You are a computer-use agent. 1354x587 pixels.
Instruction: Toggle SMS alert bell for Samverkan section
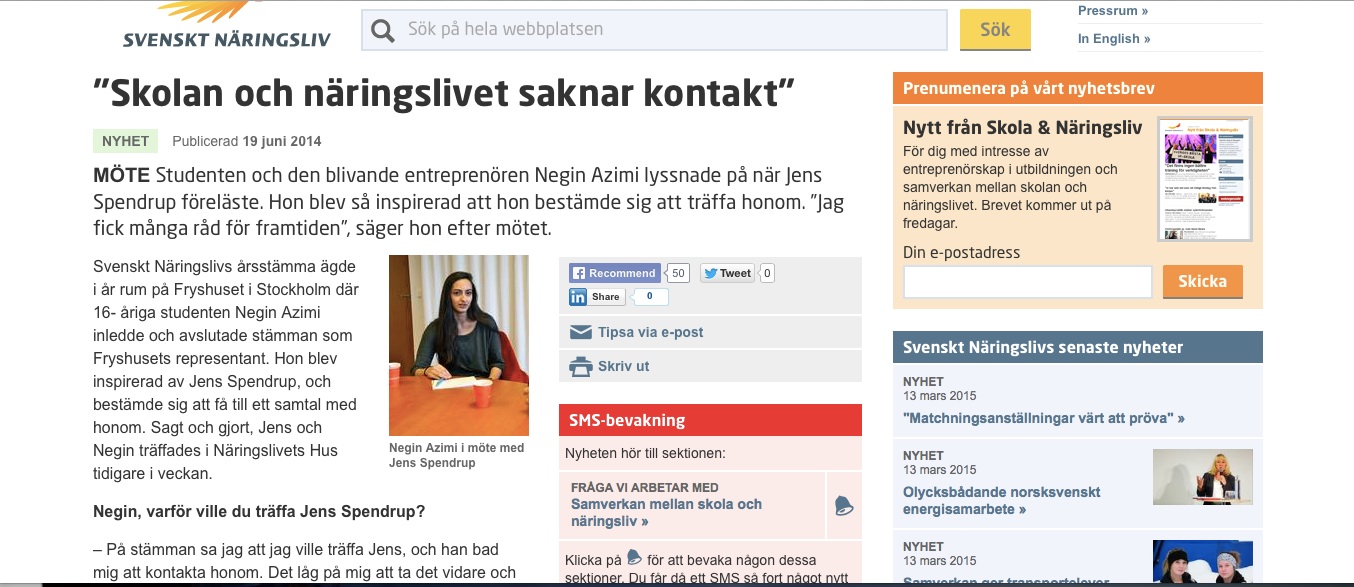[x=844, y=506]
